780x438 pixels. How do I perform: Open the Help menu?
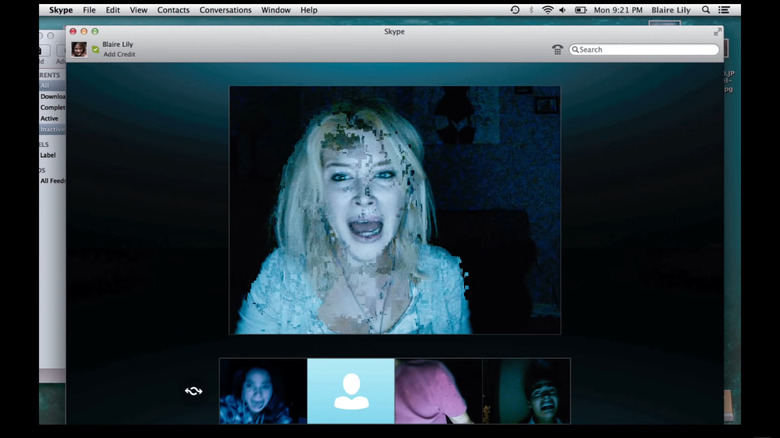click(x=308, y=10)
